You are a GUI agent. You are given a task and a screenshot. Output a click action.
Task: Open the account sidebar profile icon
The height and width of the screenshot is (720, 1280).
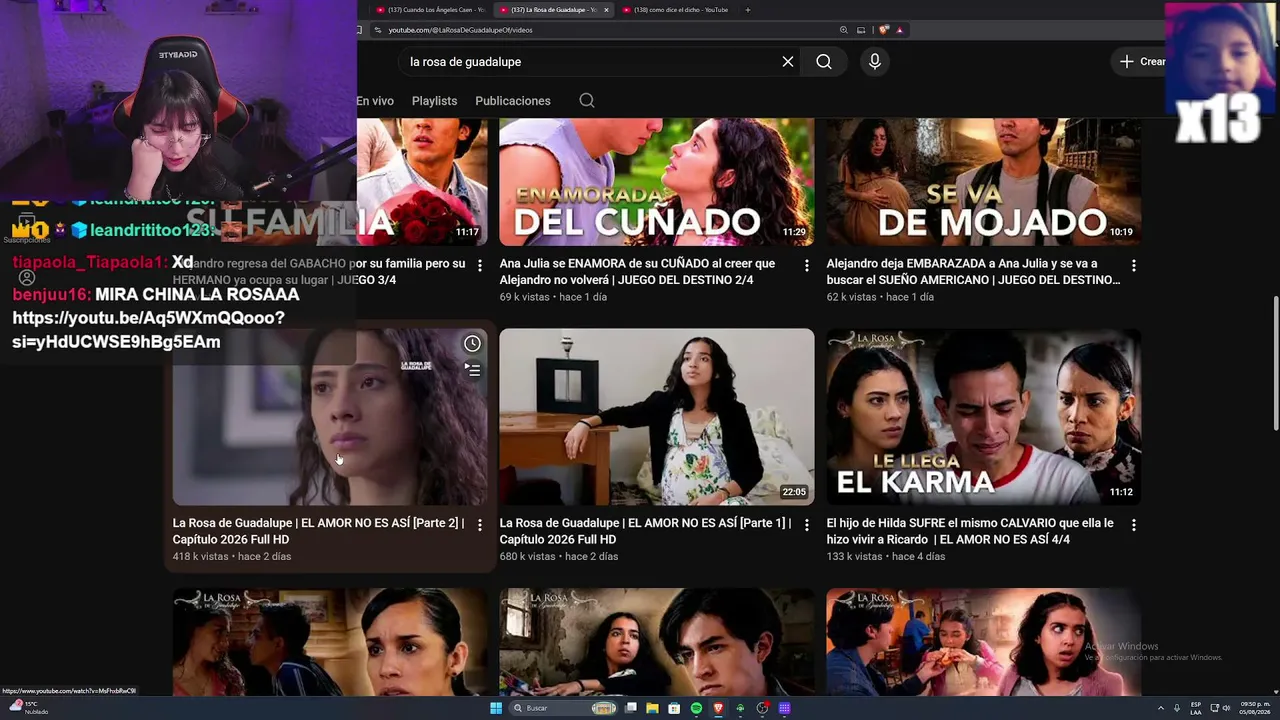(27, 278)
